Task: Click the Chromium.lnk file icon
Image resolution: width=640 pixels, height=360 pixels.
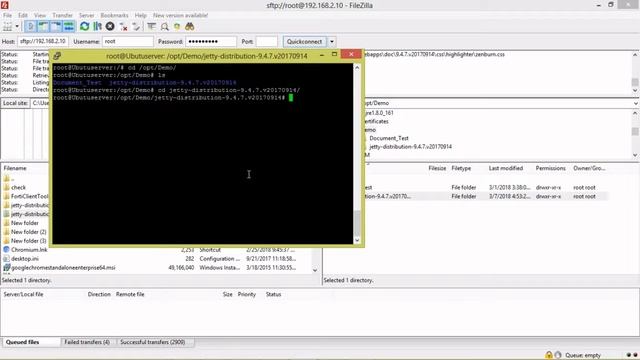Action: point(6,249)
